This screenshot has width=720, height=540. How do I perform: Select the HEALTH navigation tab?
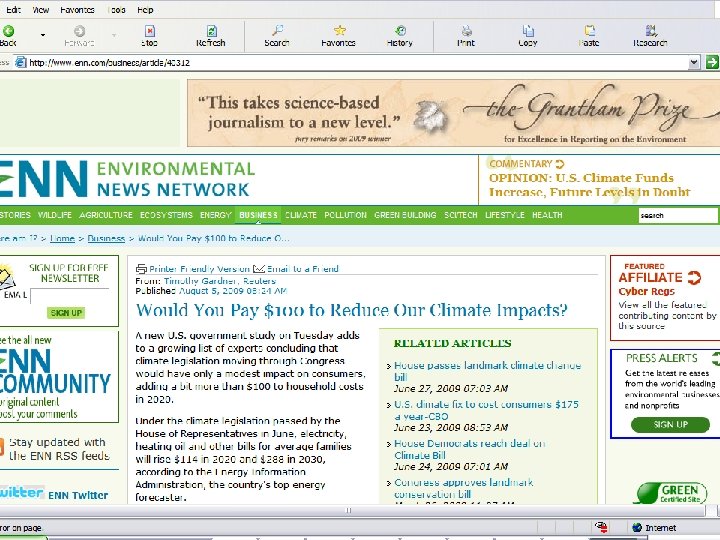click(x=547, y=215)
